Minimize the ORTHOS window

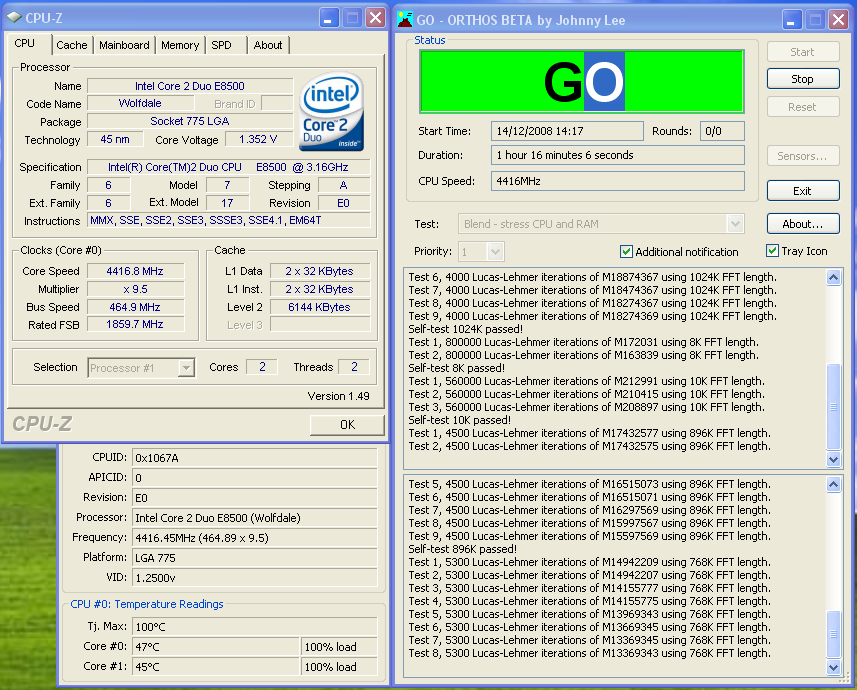[x=791, y=20]
